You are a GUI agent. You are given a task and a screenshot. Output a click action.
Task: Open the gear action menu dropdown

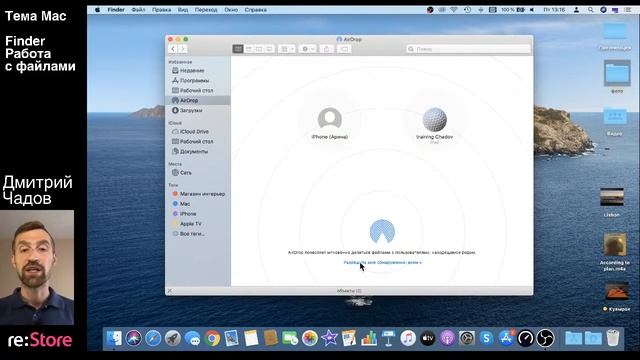(x=308, y=49)
